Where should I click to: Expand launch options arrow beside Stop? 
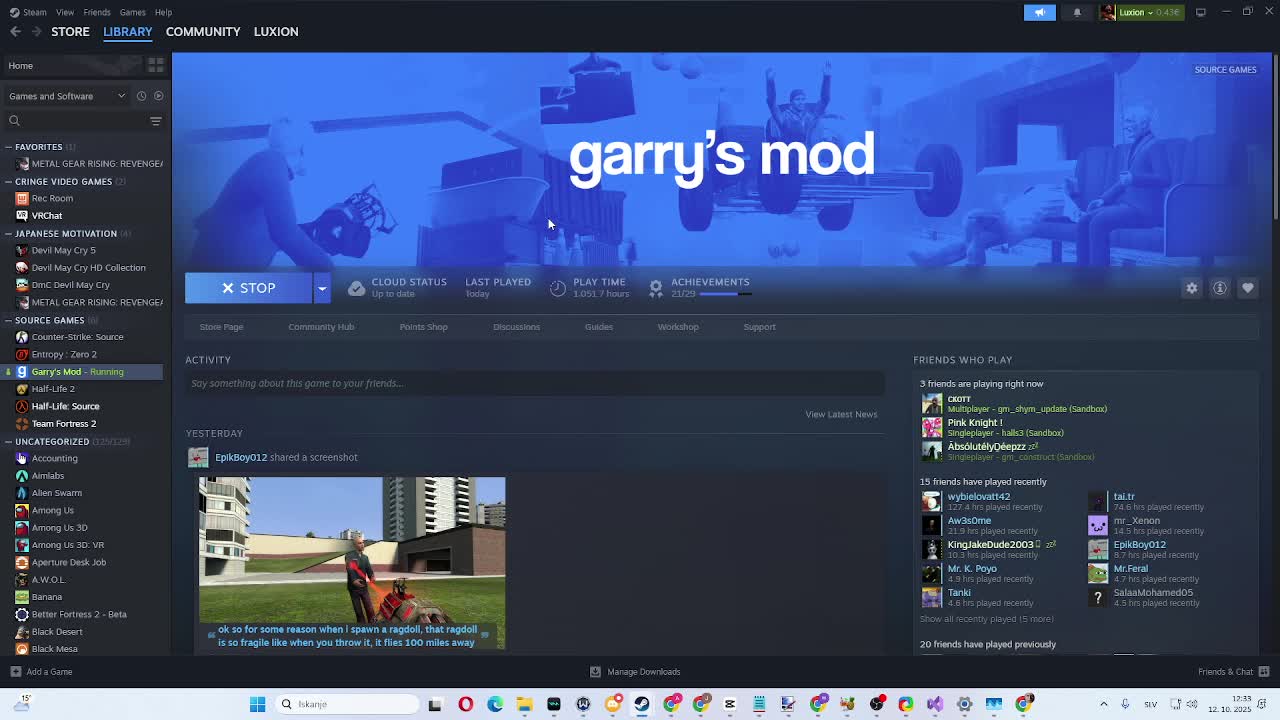point(322,288)
